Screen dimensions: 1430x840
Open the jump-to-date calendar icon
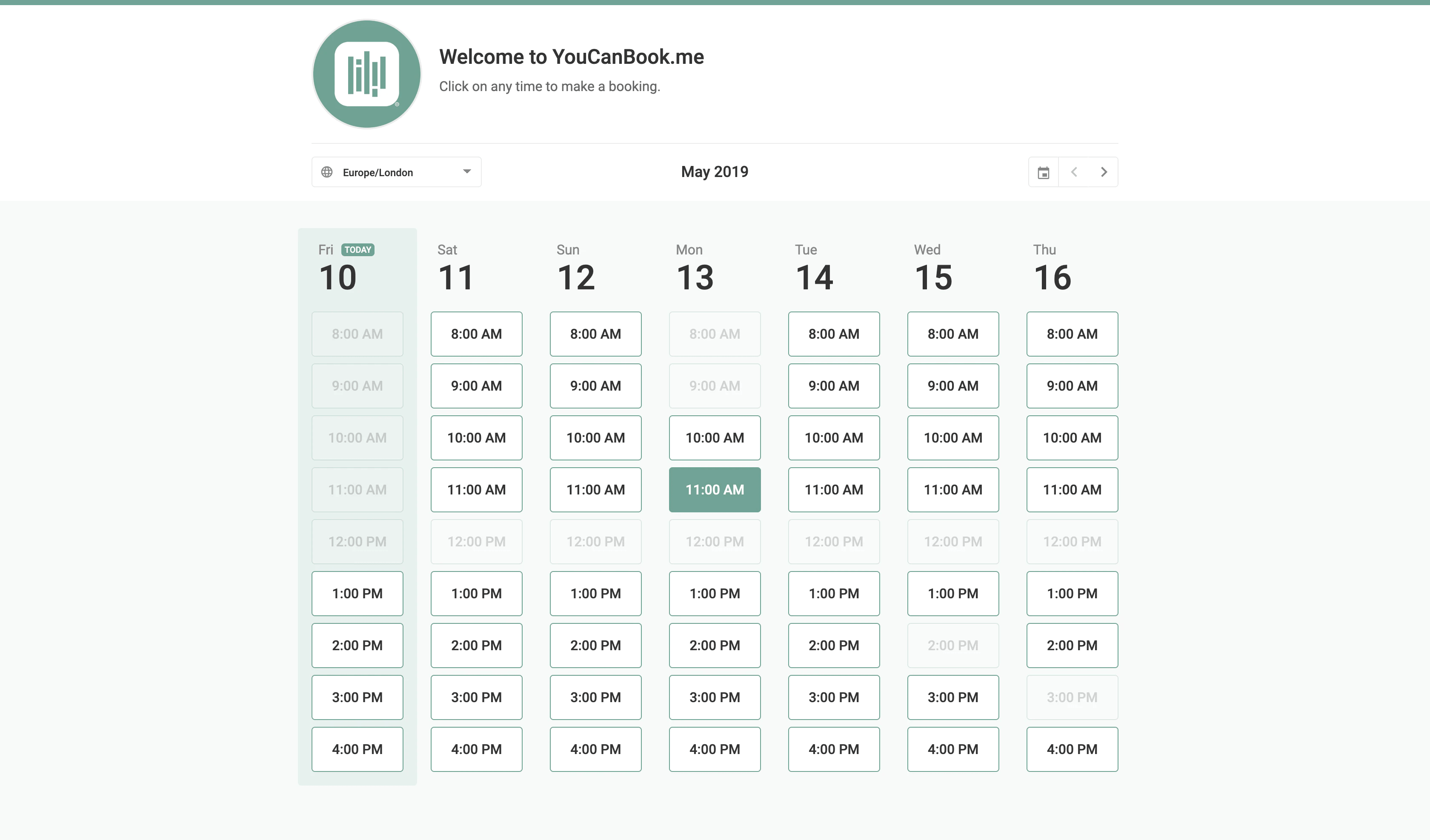pos(1043,171)
